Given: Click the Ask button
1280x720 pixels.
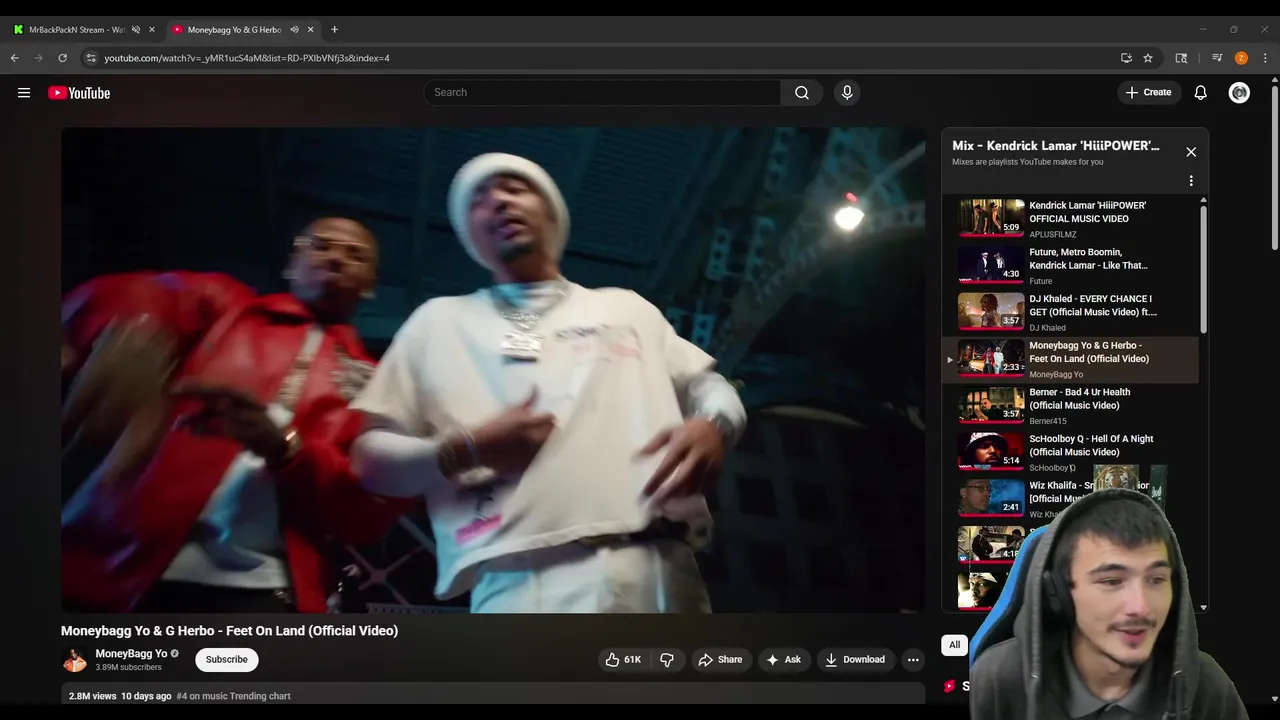Looking at the screenshot, I should (x=783, y=660).
